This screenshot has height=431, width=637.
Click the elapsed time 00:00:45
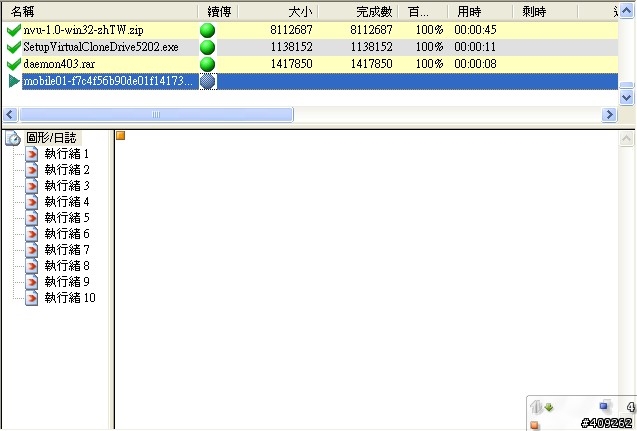(x=475, y=30)
